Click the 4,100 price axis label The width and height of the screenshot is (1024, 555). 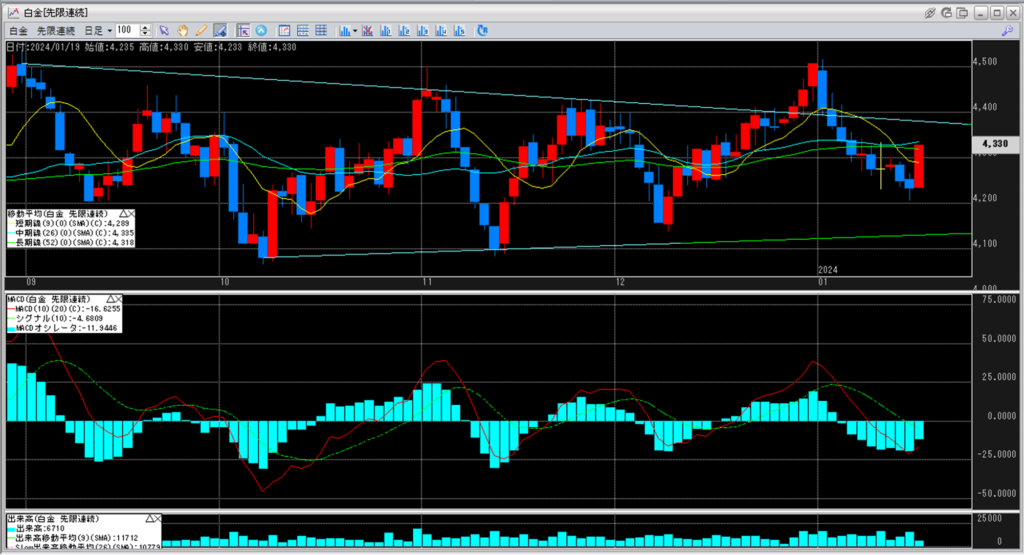point(985,244)
